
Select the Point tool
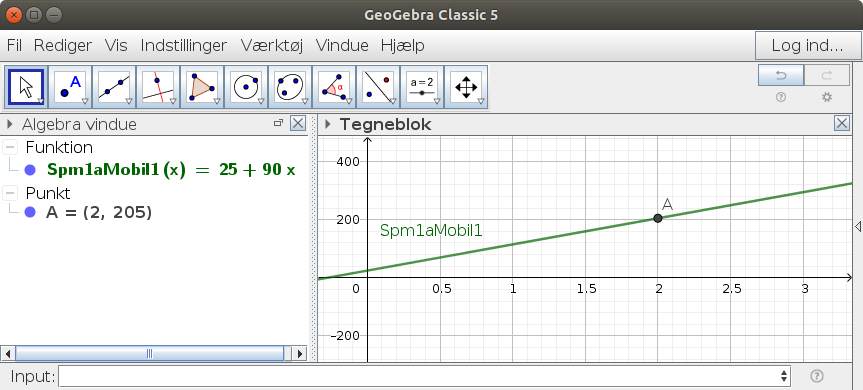(70, 87)
